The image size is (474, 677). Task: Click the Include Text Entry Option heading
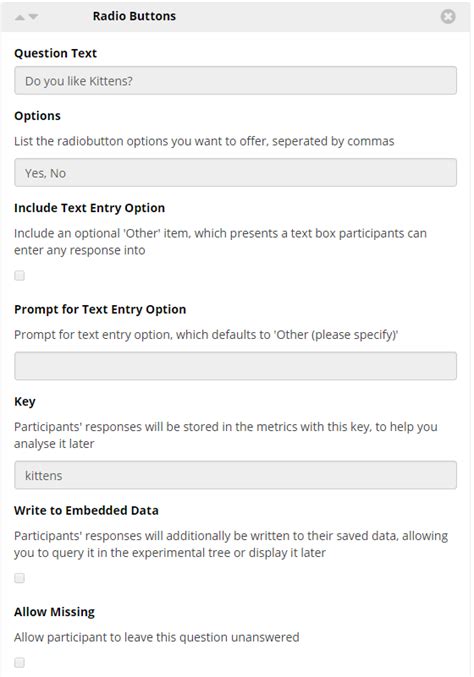point(89,208)
